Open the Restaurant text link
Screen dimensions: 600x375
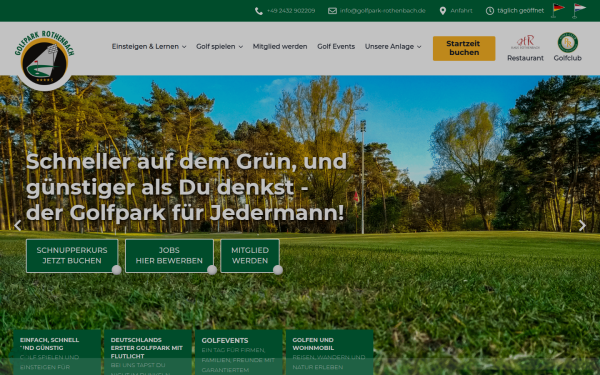click(525, 58)
